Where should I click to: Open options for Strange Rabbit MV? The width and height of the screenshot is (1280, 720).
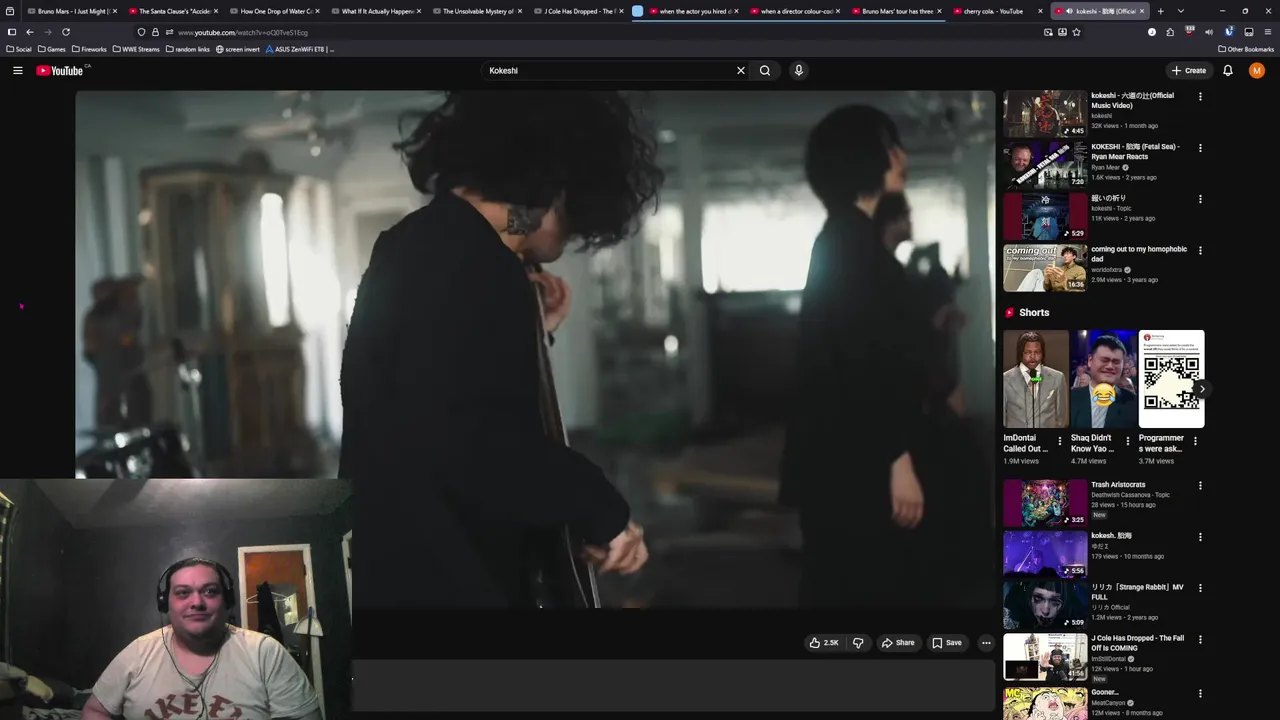coord(1200,588)
